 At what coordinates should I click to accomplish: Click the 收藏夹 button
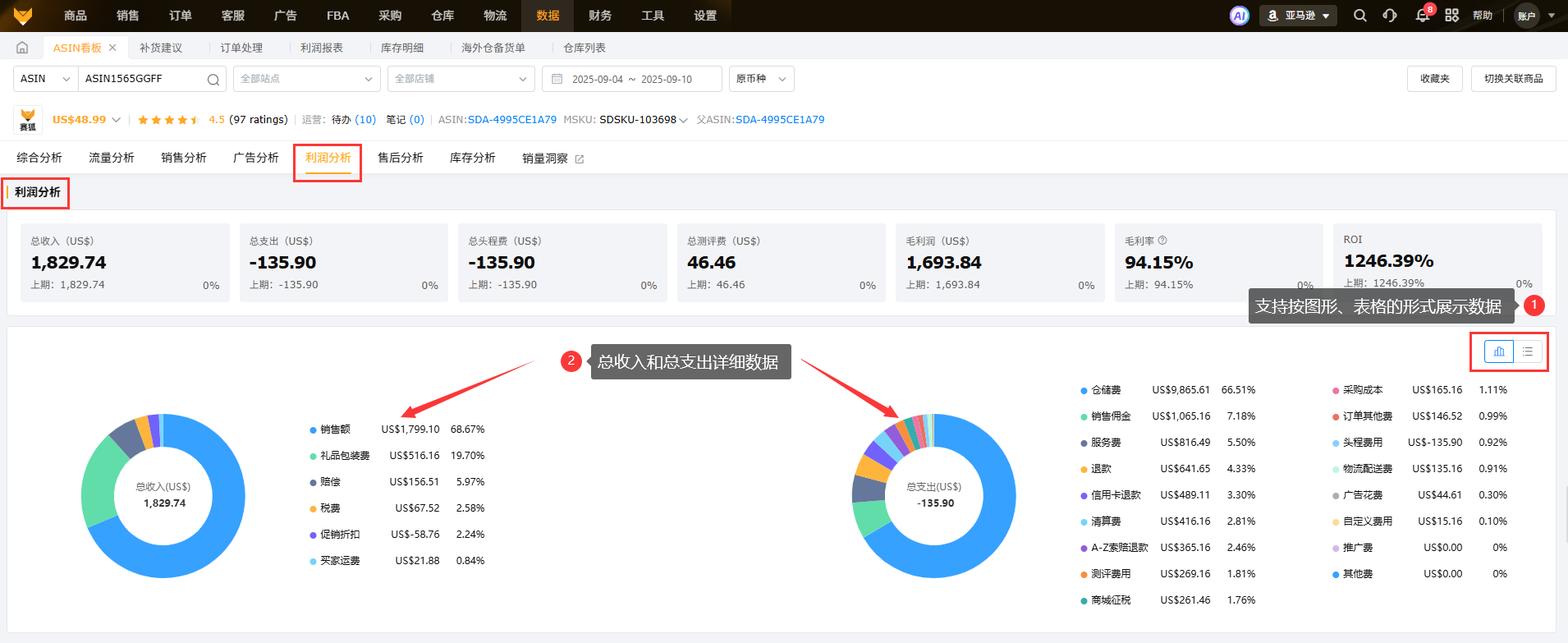coord(1434,79)
